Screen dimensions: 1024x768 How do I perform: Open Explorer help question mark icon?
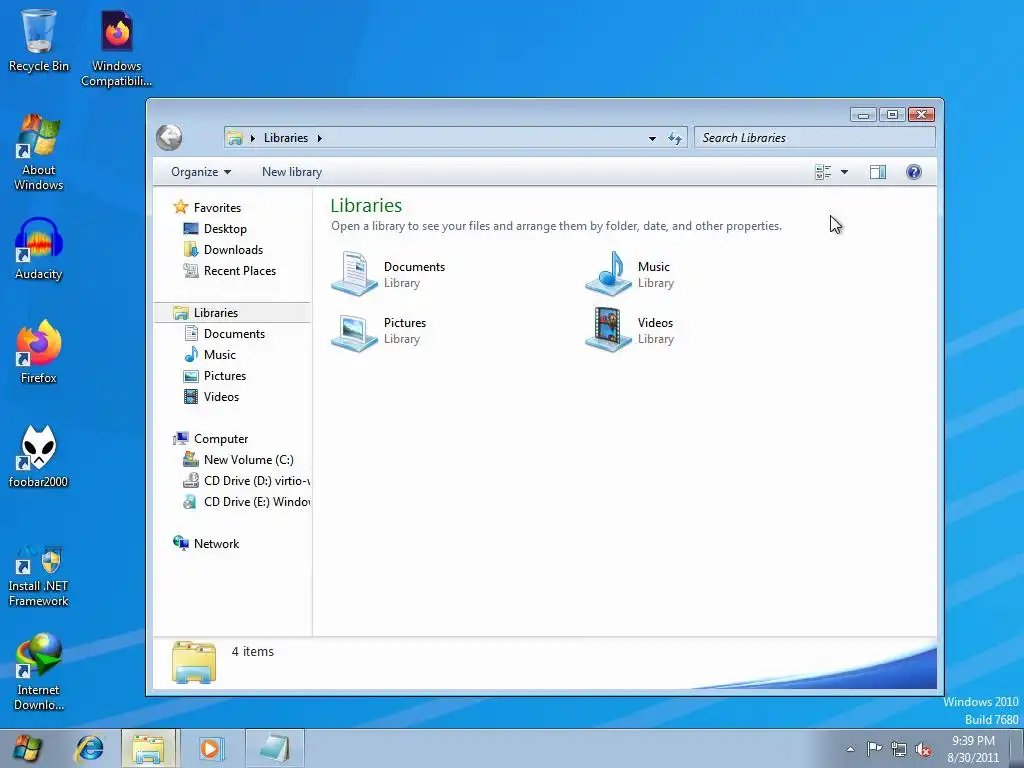pos(914,172)
